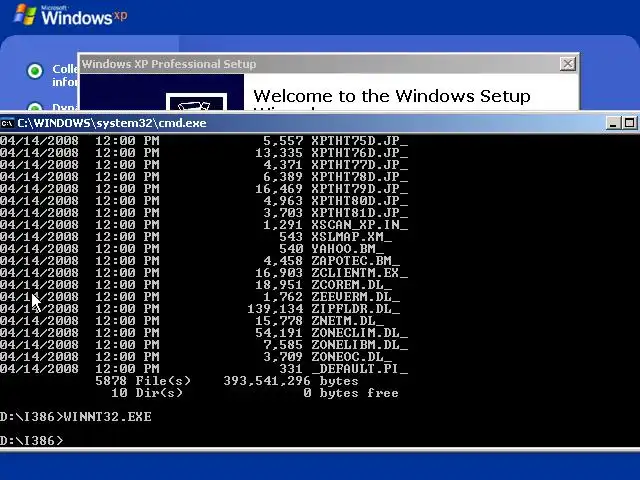Click the 10 Dir(s) summary text
Screen dimensions: 640x480
click(147, 393)
